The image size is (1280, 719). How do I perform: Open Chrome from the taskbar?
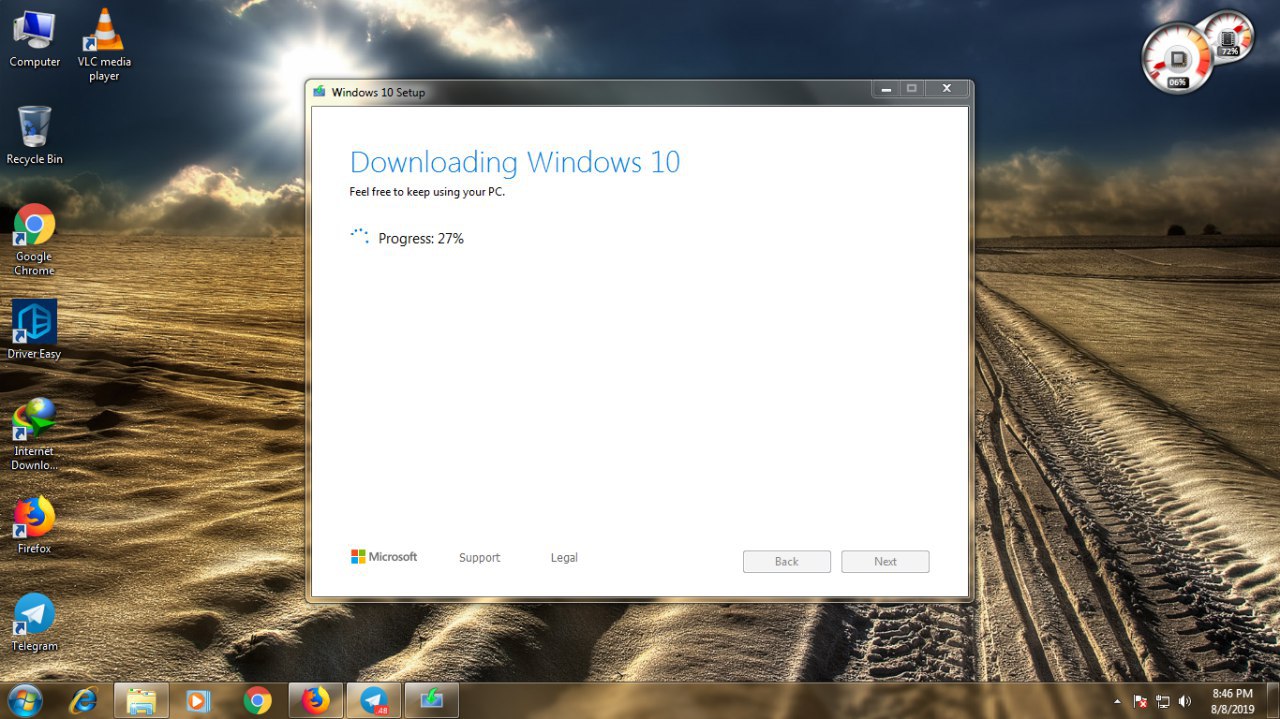(x=257, y=700)
